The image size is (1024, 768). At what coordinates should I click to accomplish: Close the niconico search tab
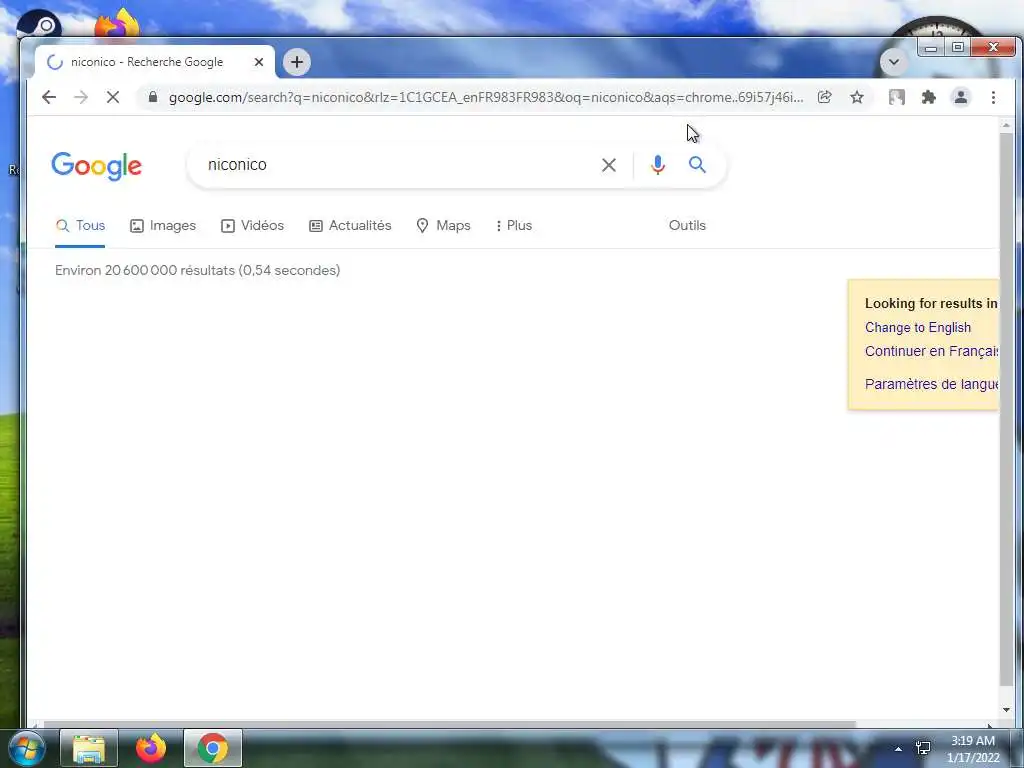point(259,62)
